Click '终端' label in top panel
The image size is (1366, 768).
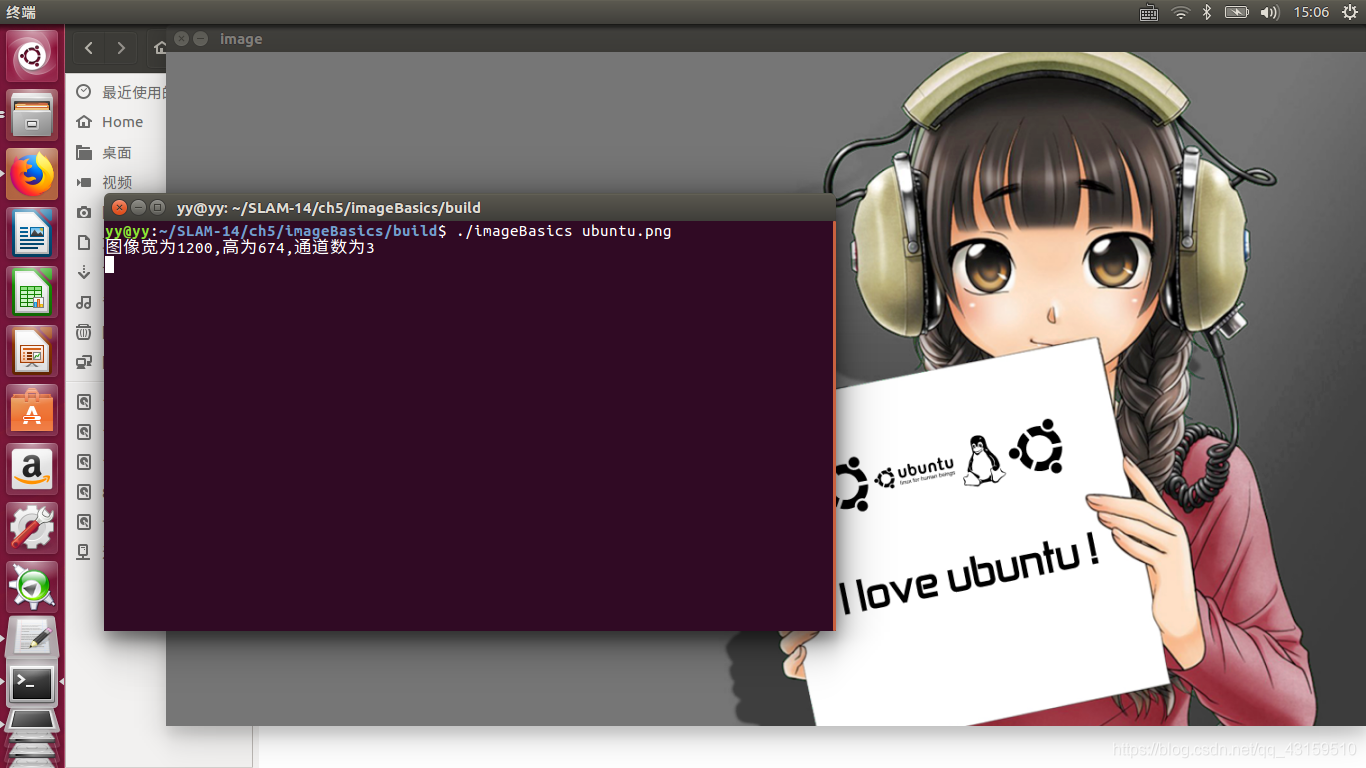pos(21,12)
